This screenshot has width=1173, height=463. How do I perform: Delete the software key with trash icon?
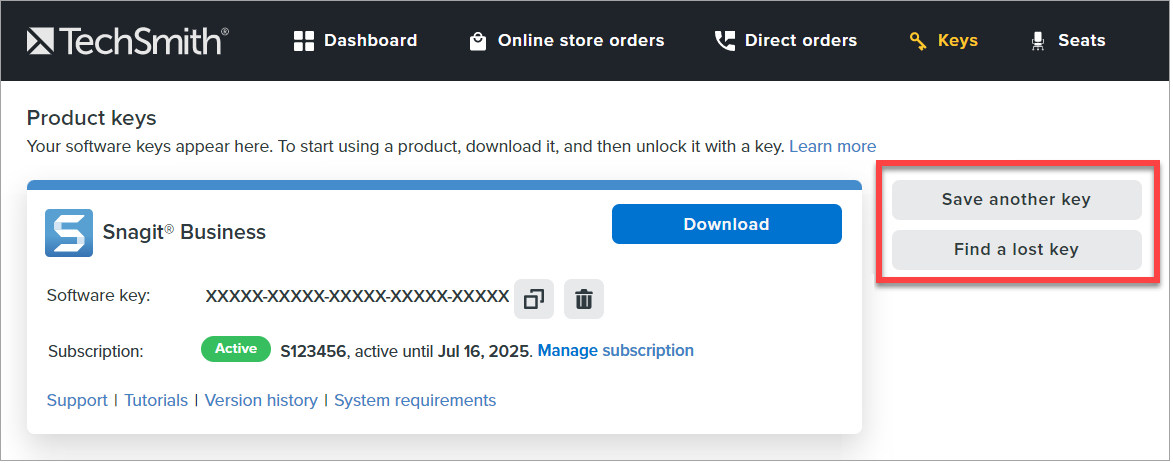(584, 299)
